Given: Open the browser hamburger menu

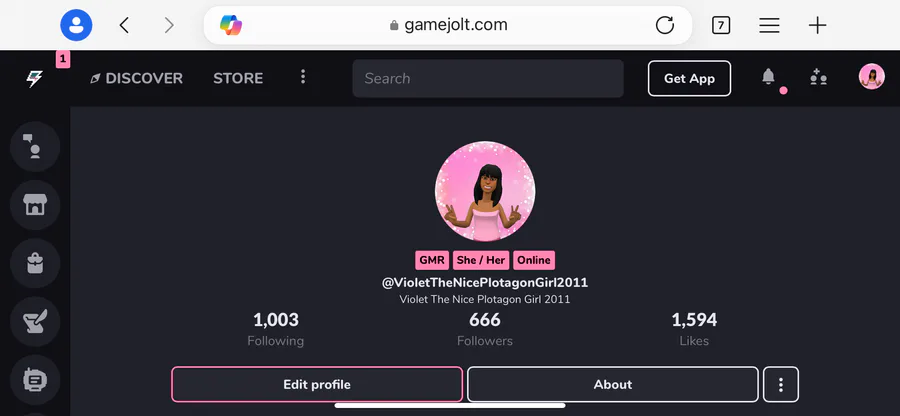Looking at the screenshot, I should coord(769,25).
